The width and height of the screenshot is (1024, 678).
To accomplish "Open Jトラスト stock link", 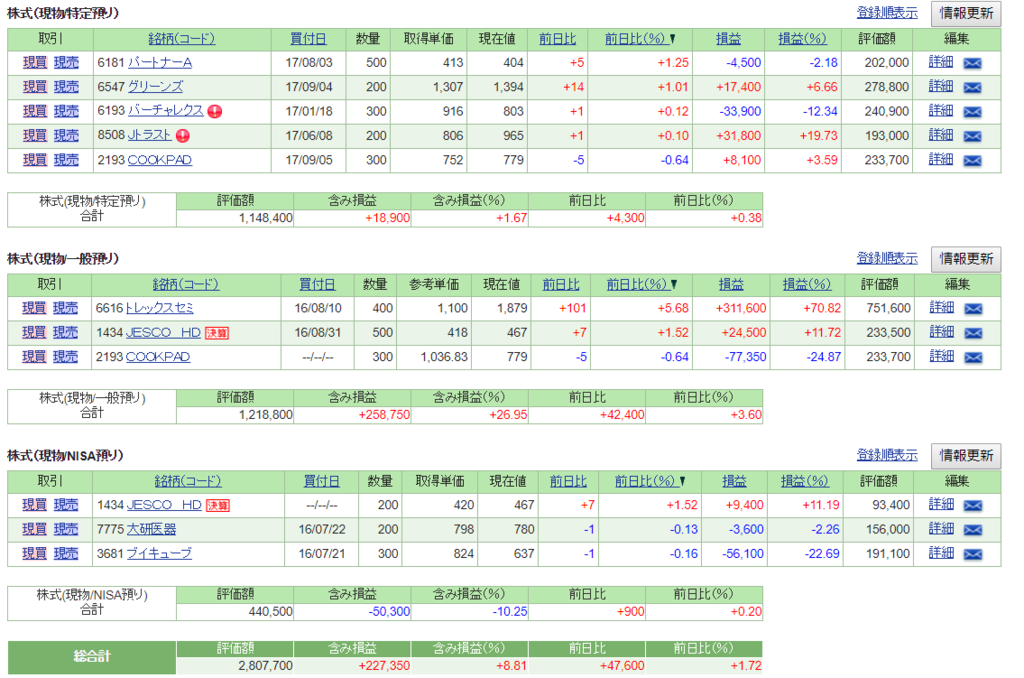I will (x=150, y=135).
